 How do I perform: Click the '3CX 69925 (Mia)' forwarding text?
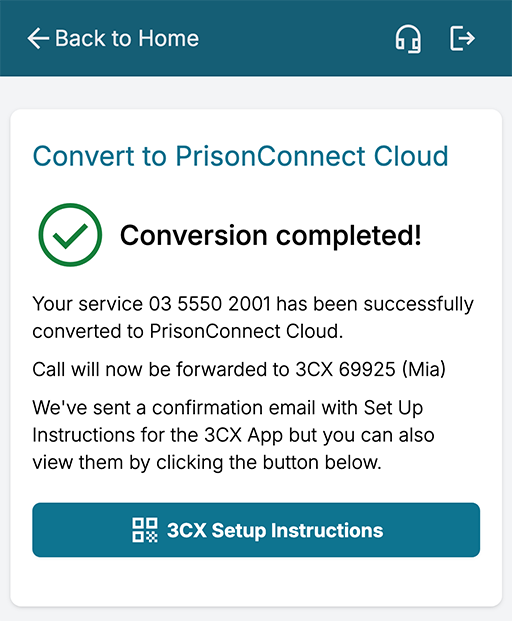pos(371,370)
